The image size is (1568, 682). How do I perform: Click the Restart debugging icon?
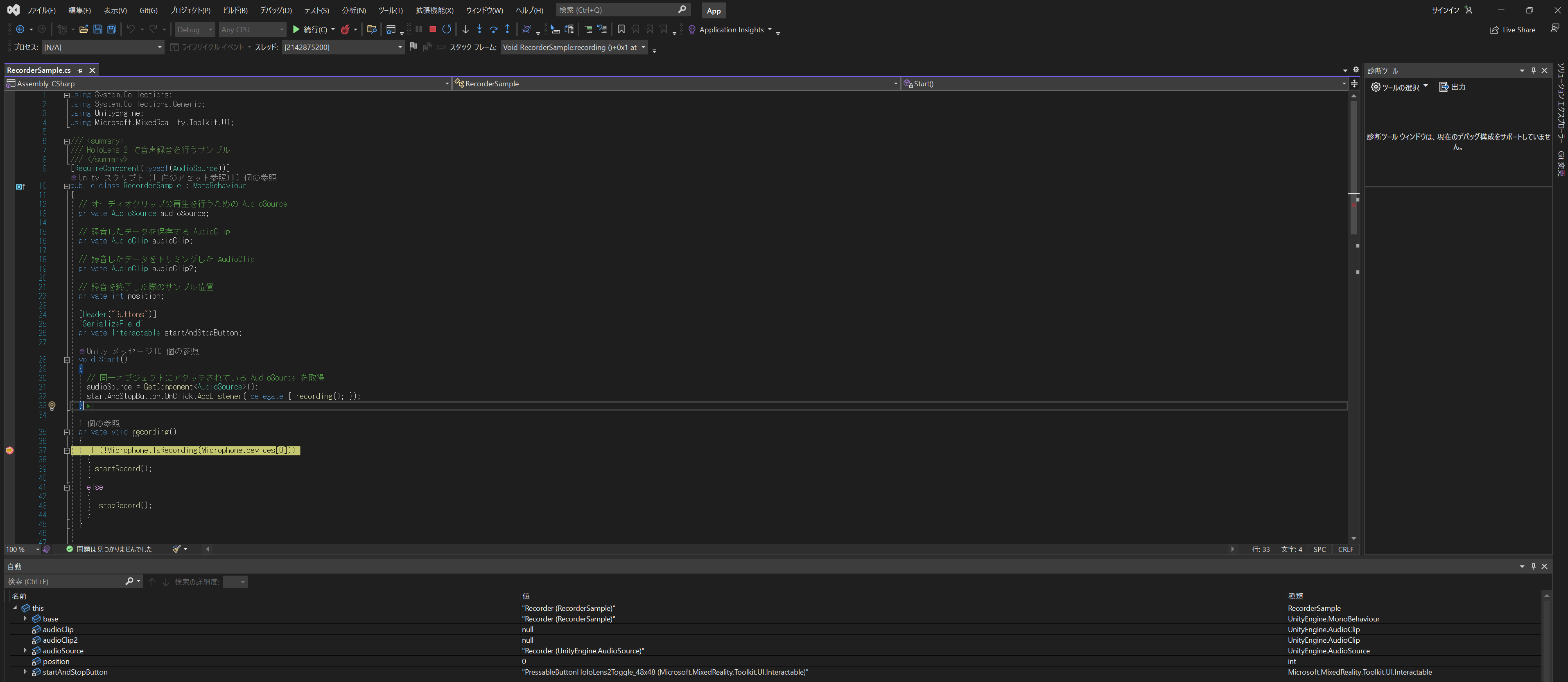tap(447, 29)
